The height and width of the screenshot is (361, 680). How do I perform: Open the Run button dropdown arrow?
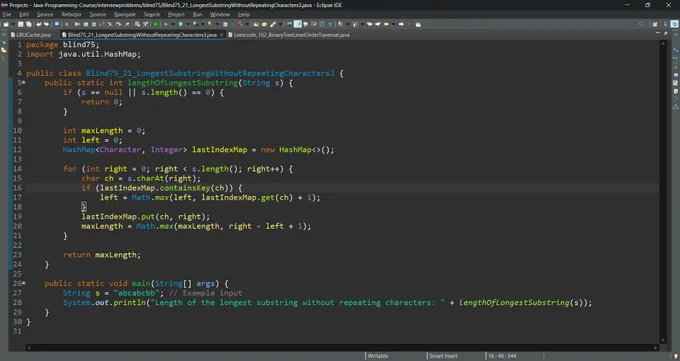(188, 24)
